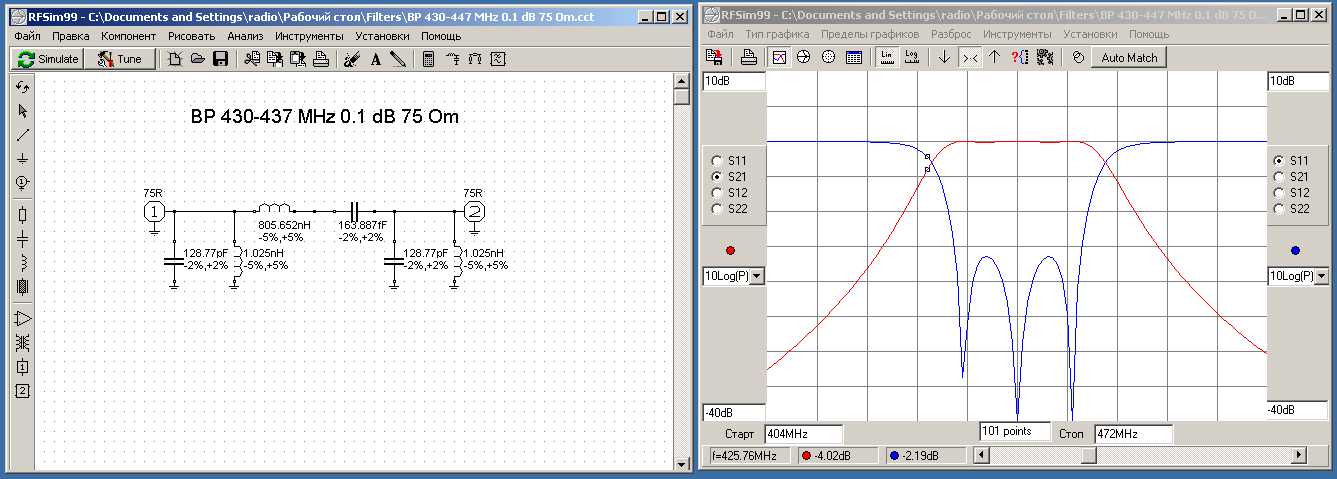1337x479 pixels.
Task: Select the draw wire line tool
Action: coord(23,135)
